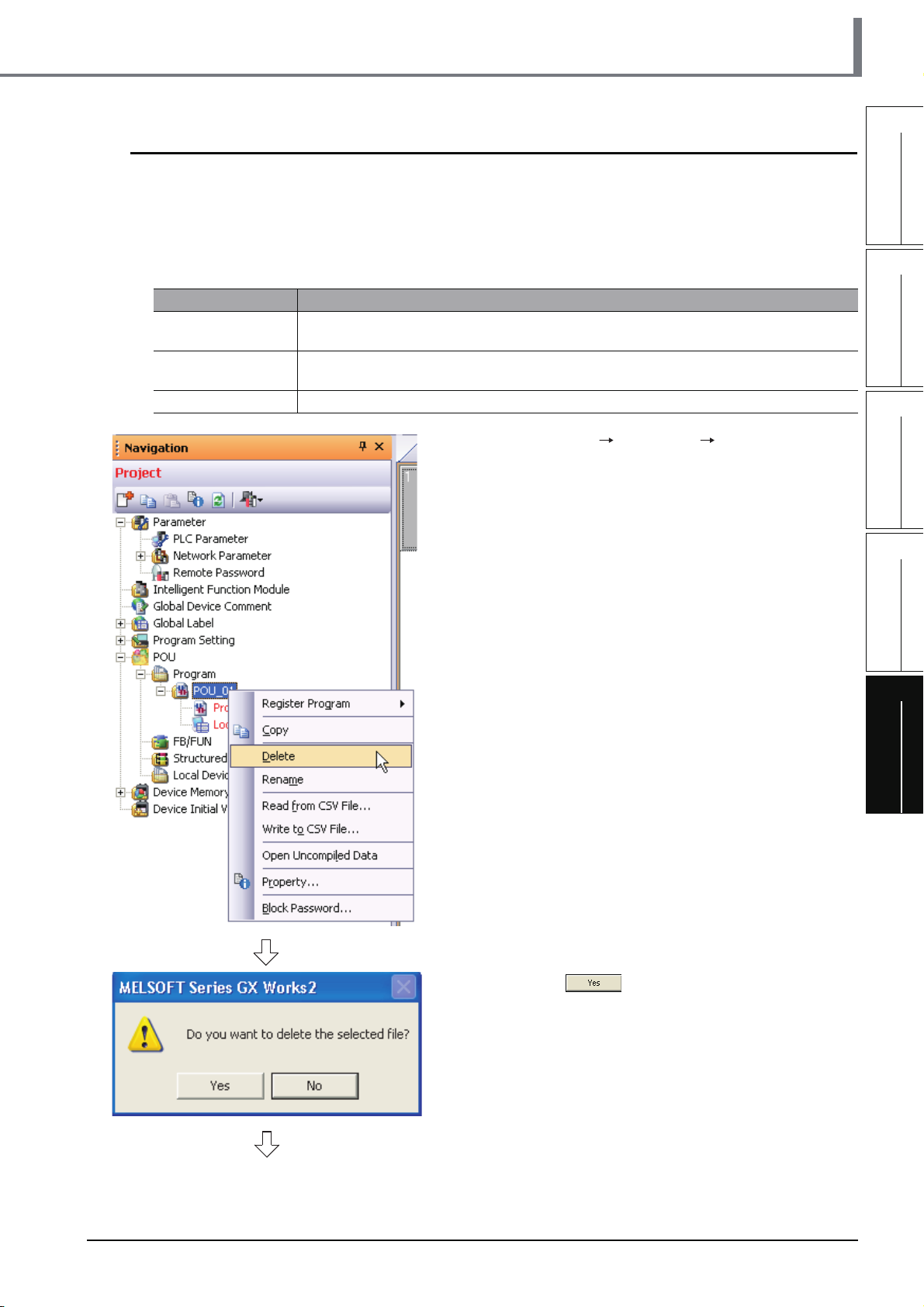The image size is (924, 1307).
Task: Choose Rename from the context menu
Action: 322,780
